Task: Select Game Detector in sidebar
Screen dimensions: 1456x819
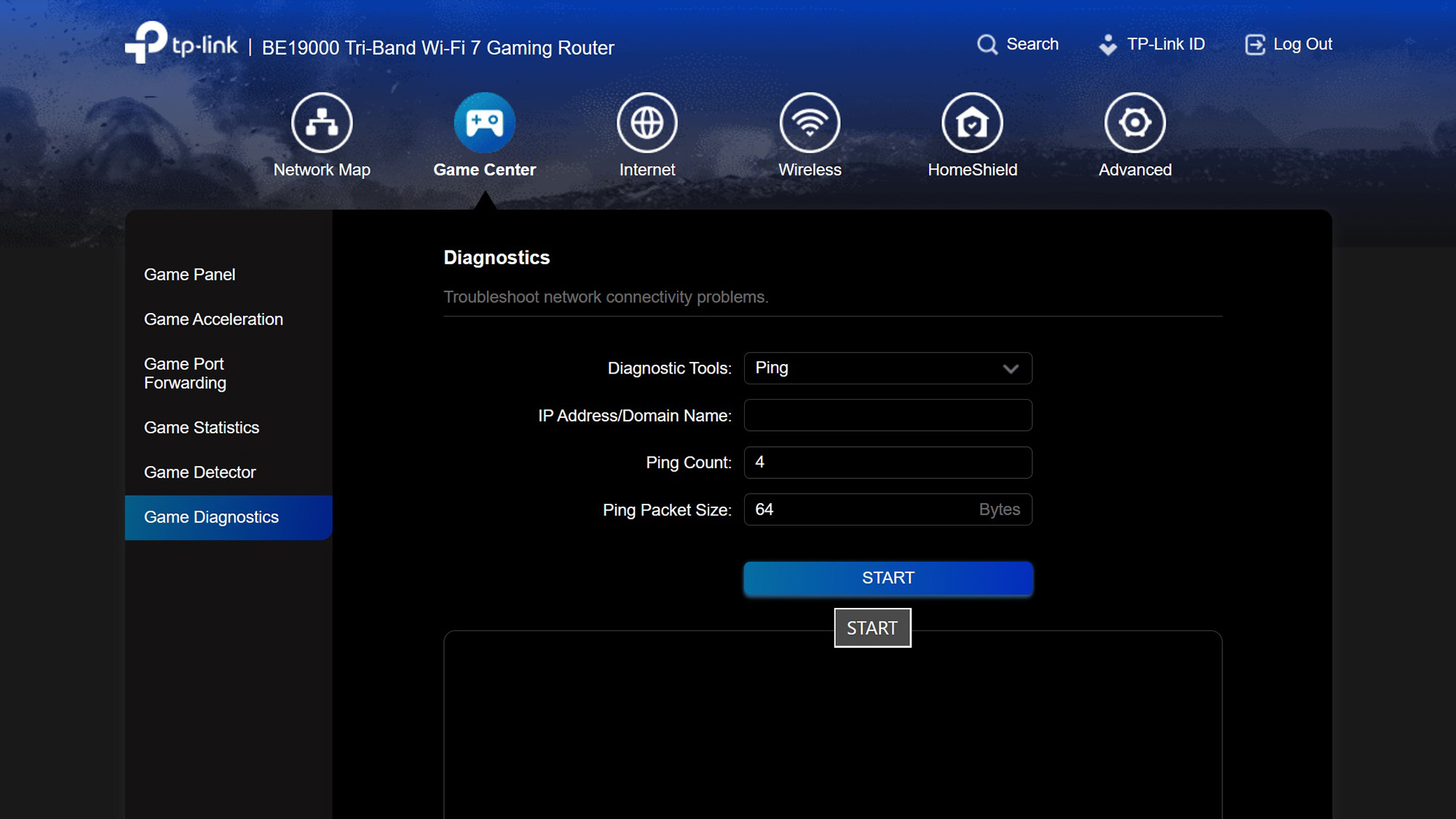Action: pos(199,472)
